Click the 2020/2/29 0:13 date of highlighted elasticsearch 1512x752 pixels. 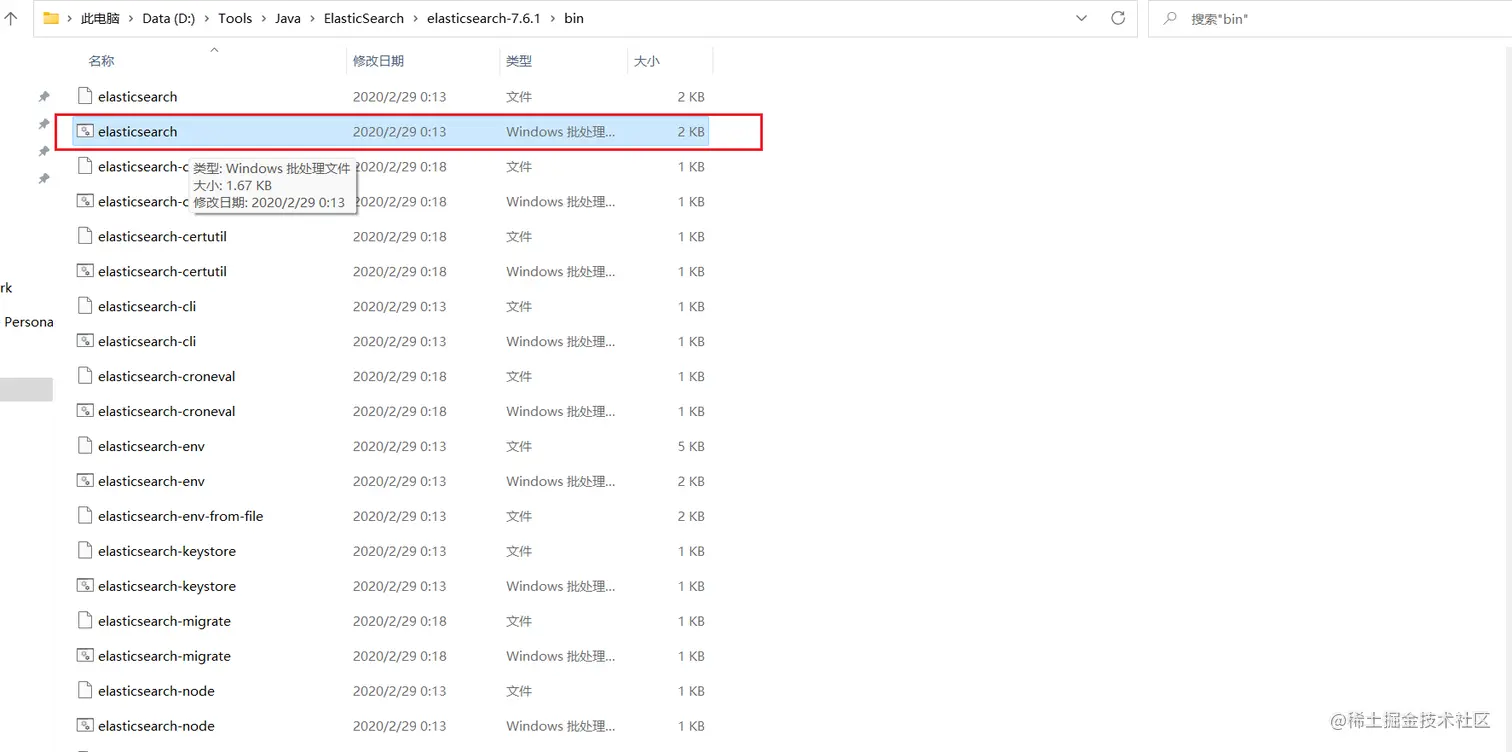[x=399, y=131]
